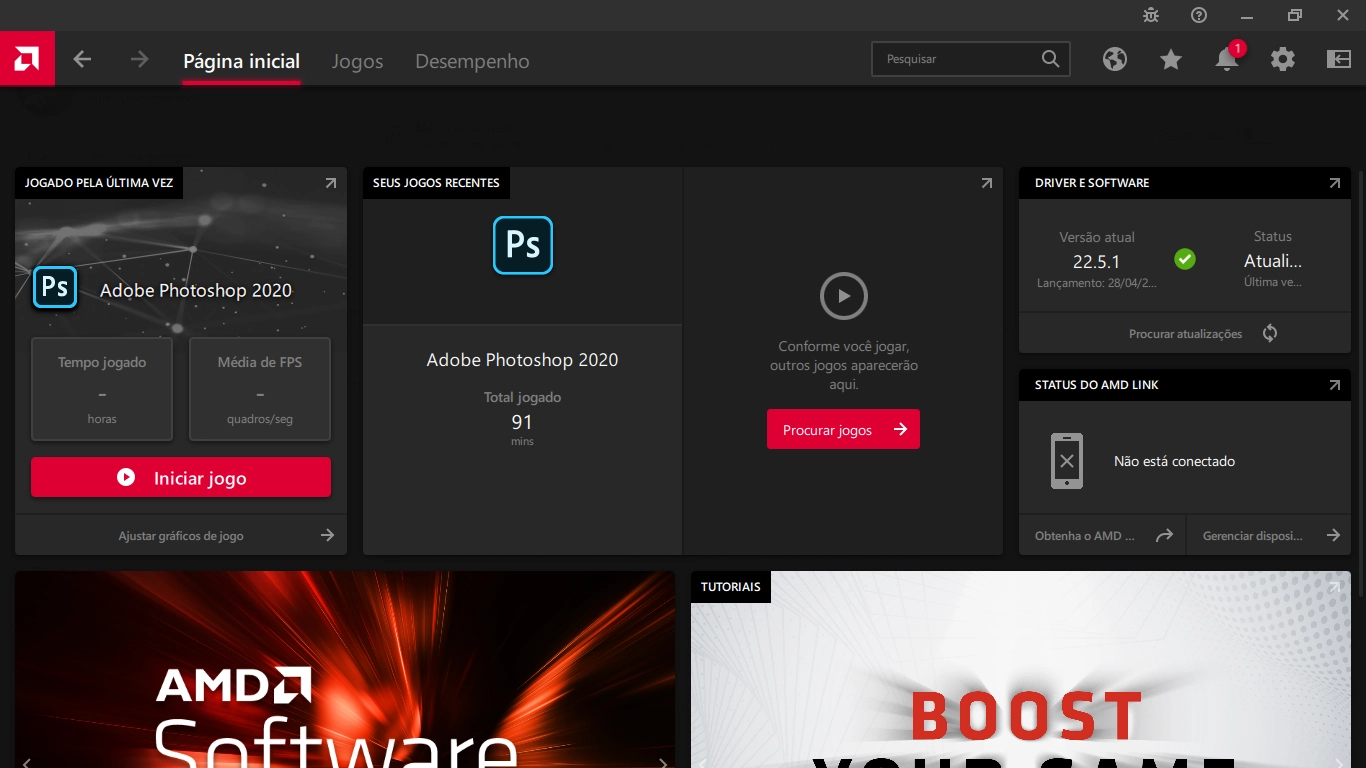Click the disconnected phone icon
1366x768 pixels.
pos(1067,461)
